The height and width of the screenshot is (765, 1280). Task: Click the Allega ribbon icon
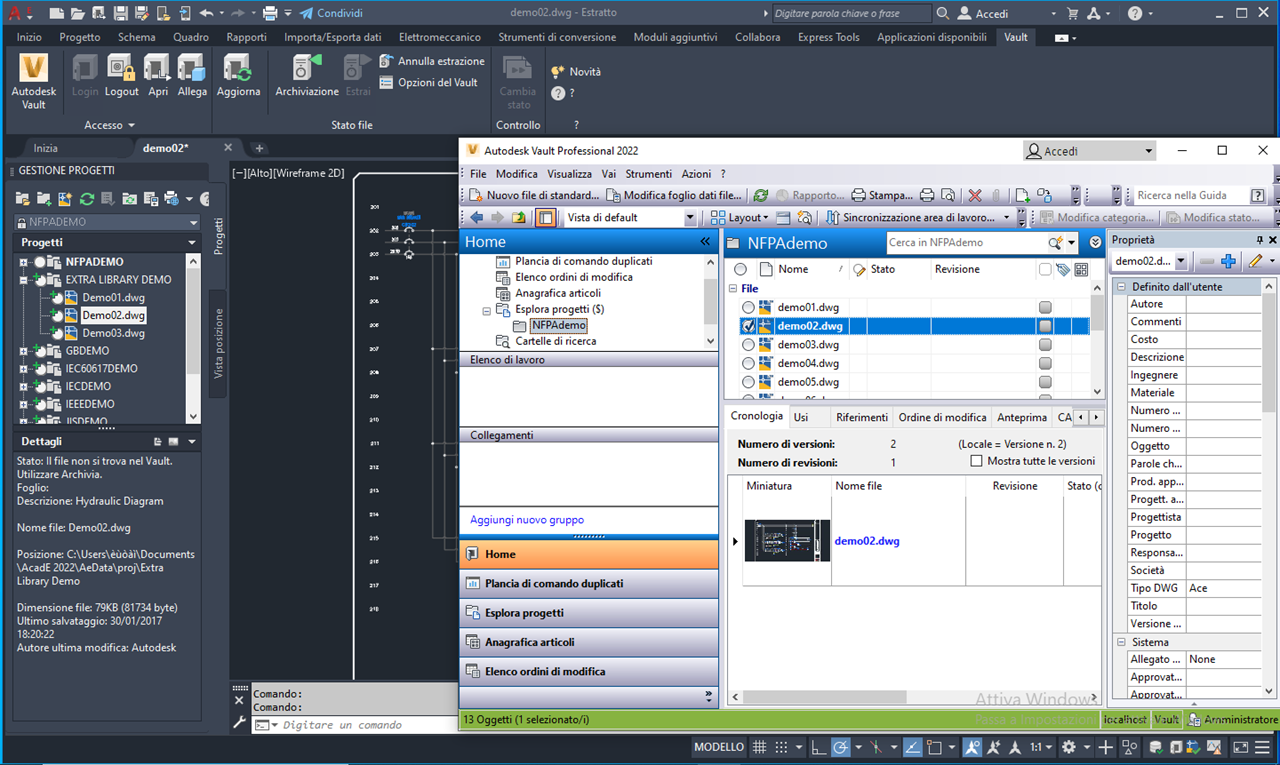pos(192,75)
